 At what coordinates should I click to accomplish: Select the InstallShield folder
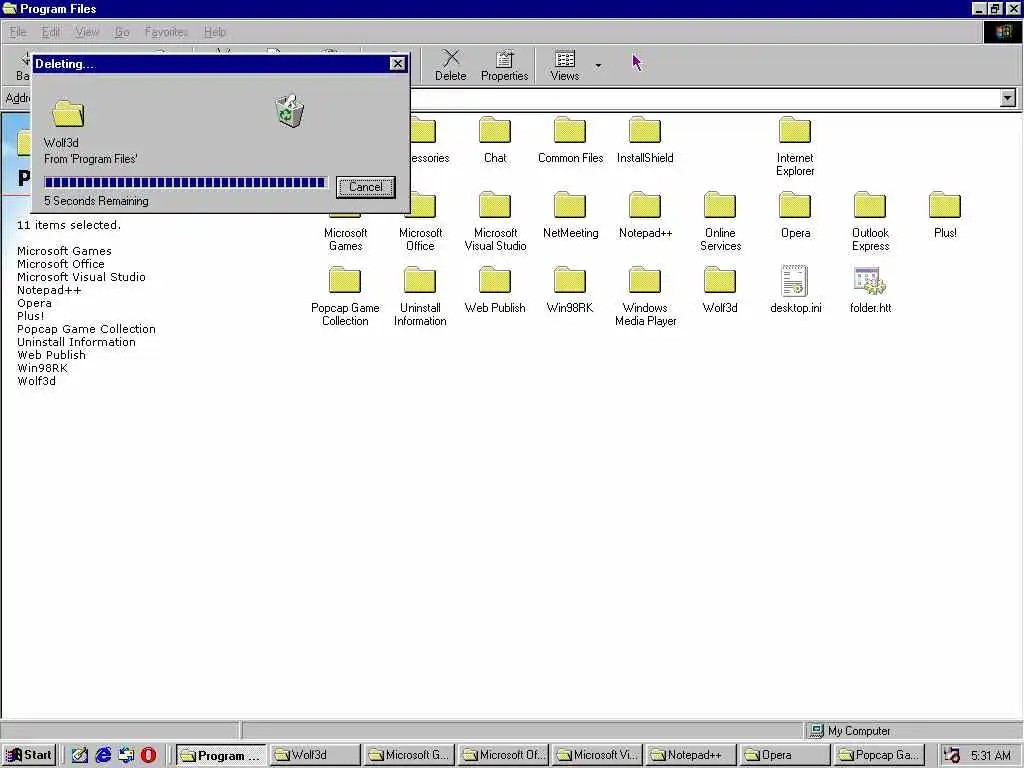tap(645, 140)
